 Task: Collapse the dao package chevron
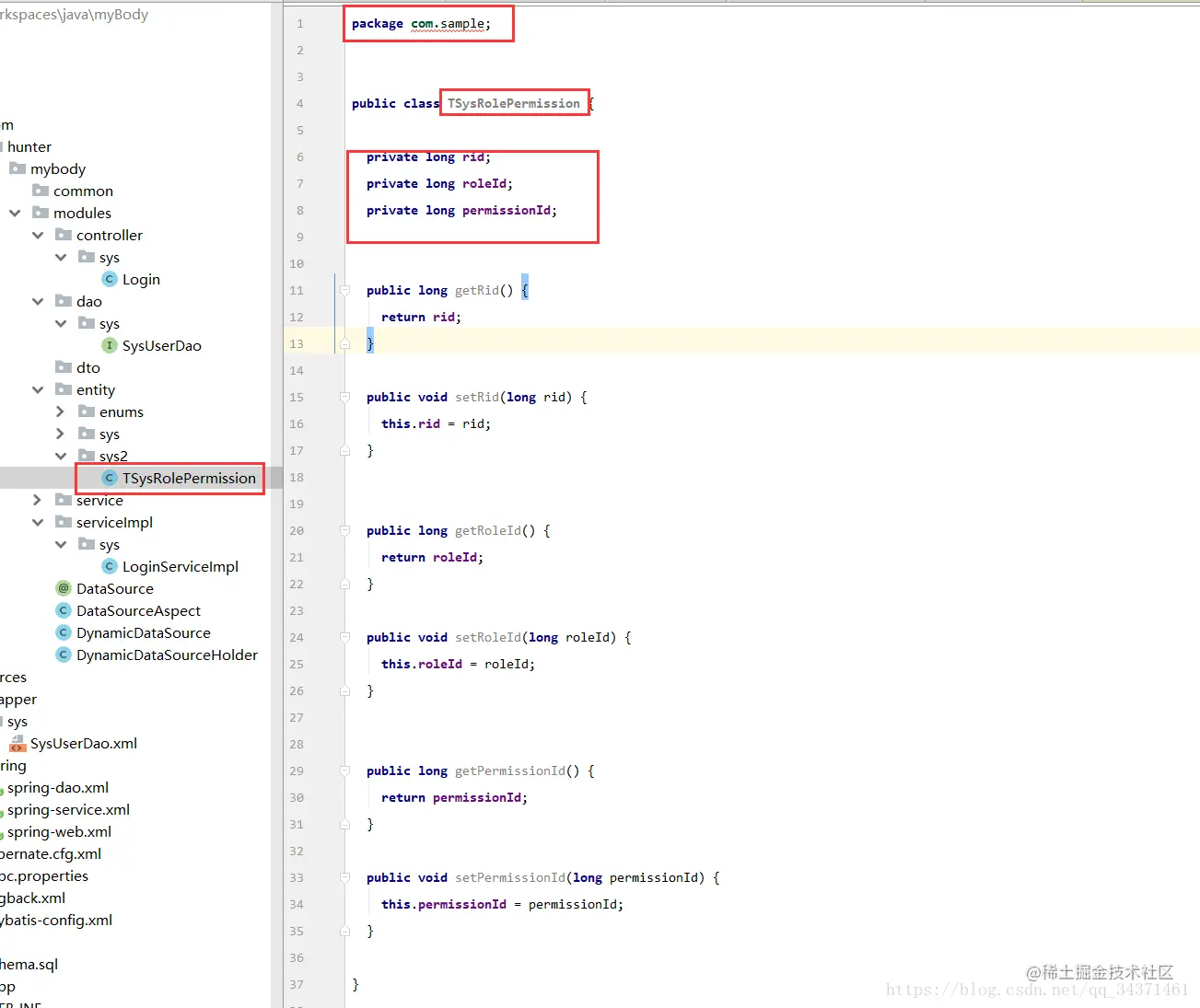coord(38,301)
